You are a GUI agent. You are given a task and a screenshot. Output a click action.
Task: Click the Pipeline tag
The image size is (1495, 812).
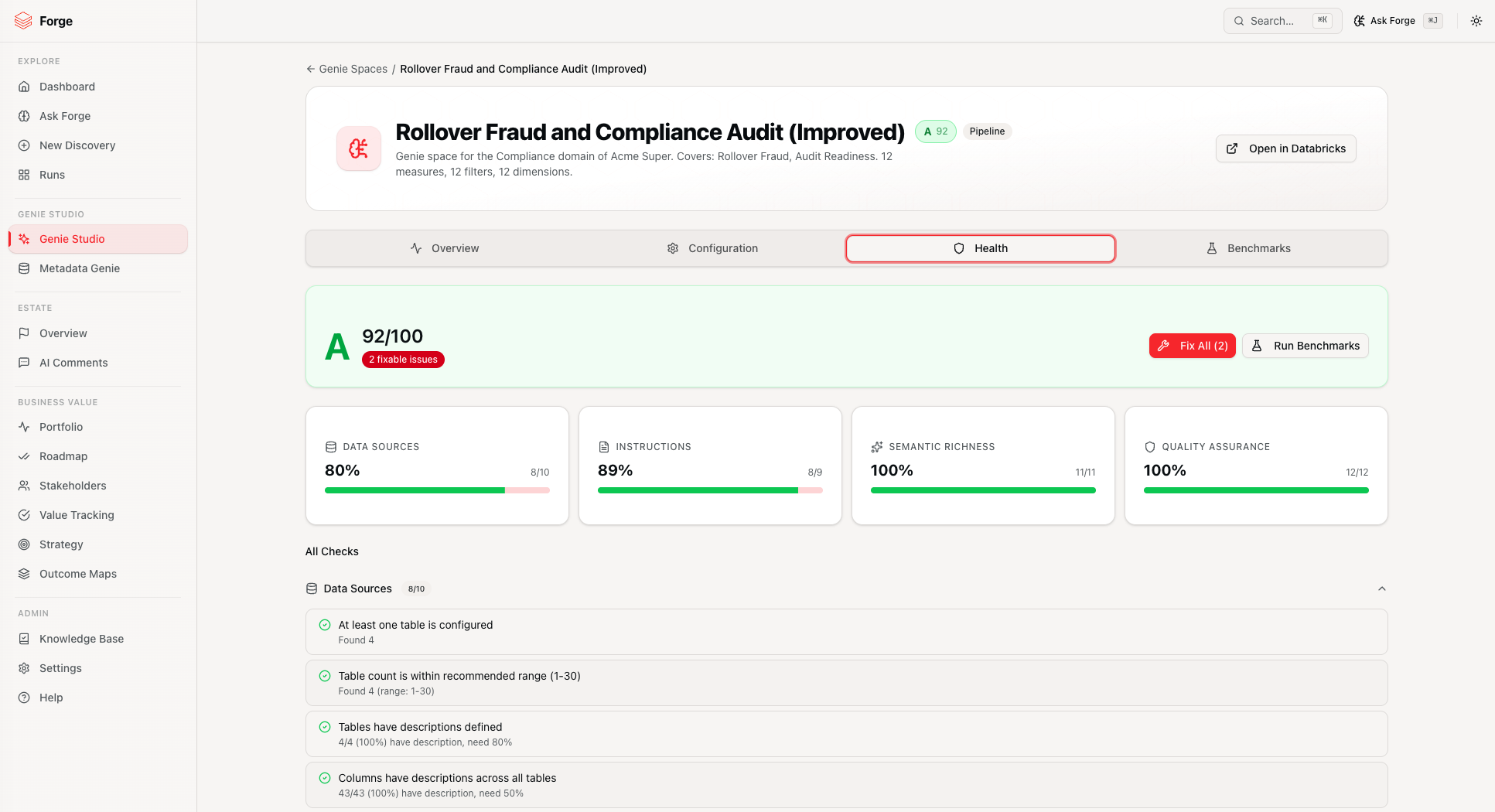[x=987, y=131]
